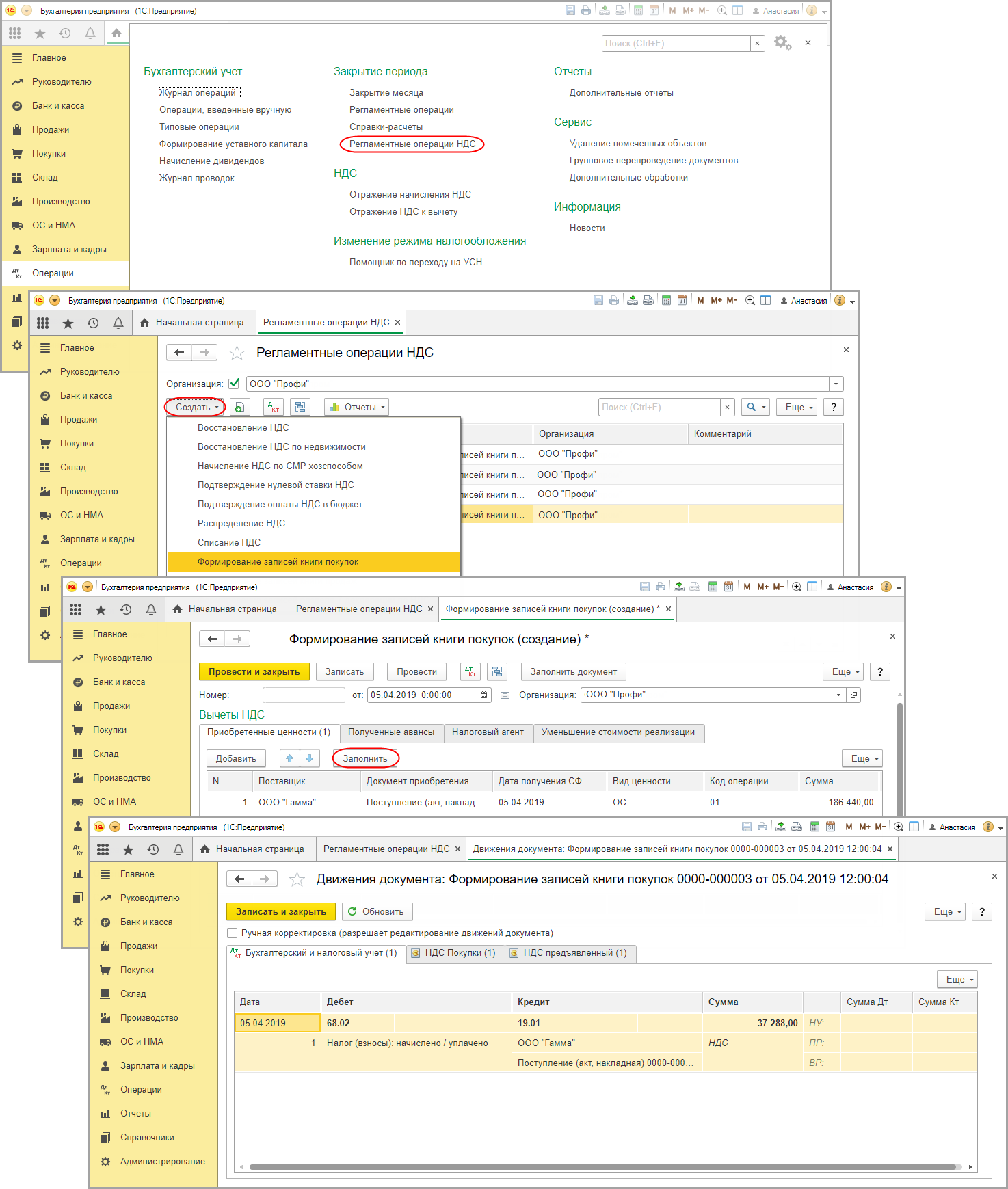Open Favorites star in Движения документа window toolbar
The width and height of the screenshot is (1008, 1189).
coord(128,849)
